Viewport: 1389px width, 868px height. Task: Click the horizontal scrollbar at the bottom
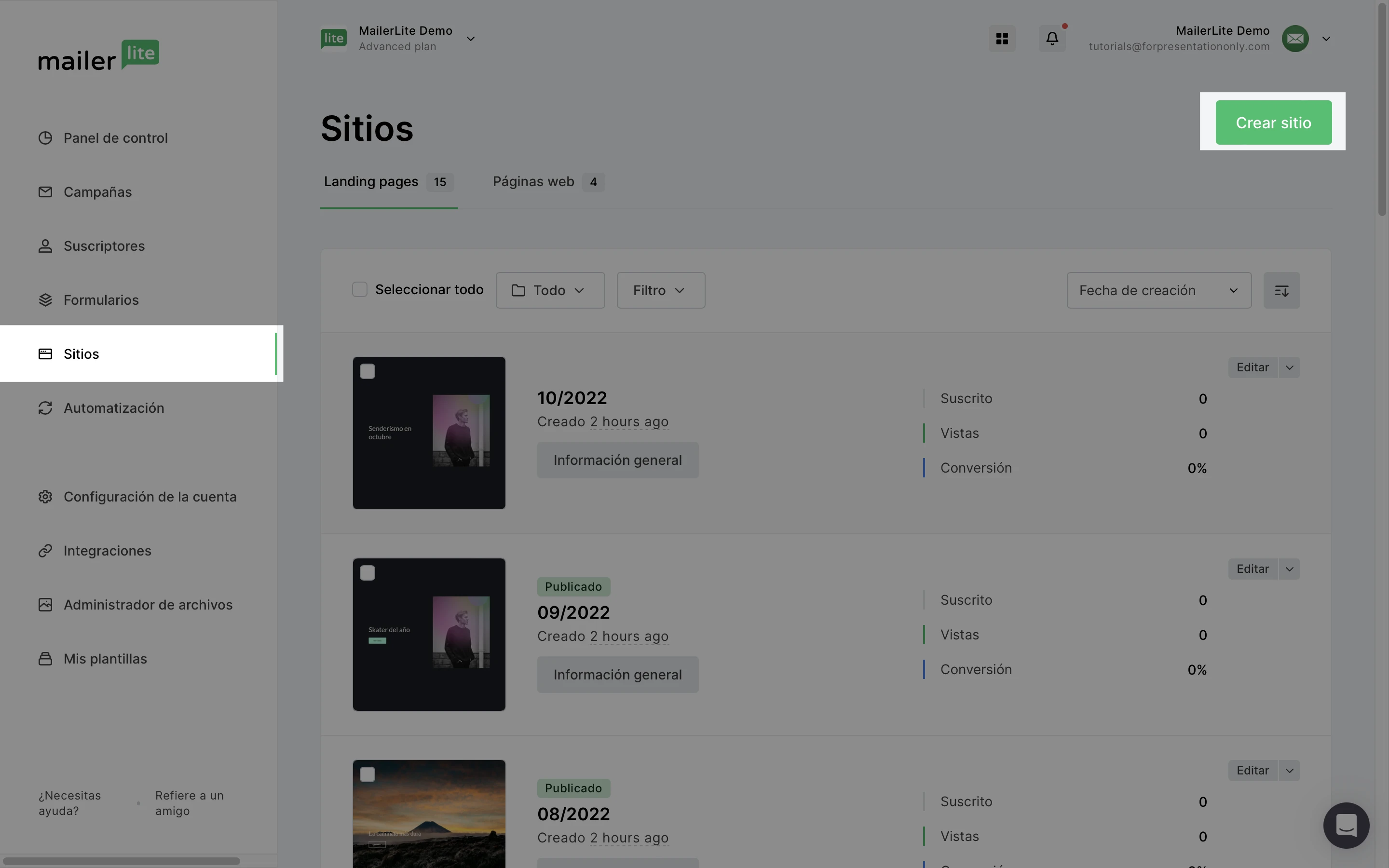click(121, 861)
